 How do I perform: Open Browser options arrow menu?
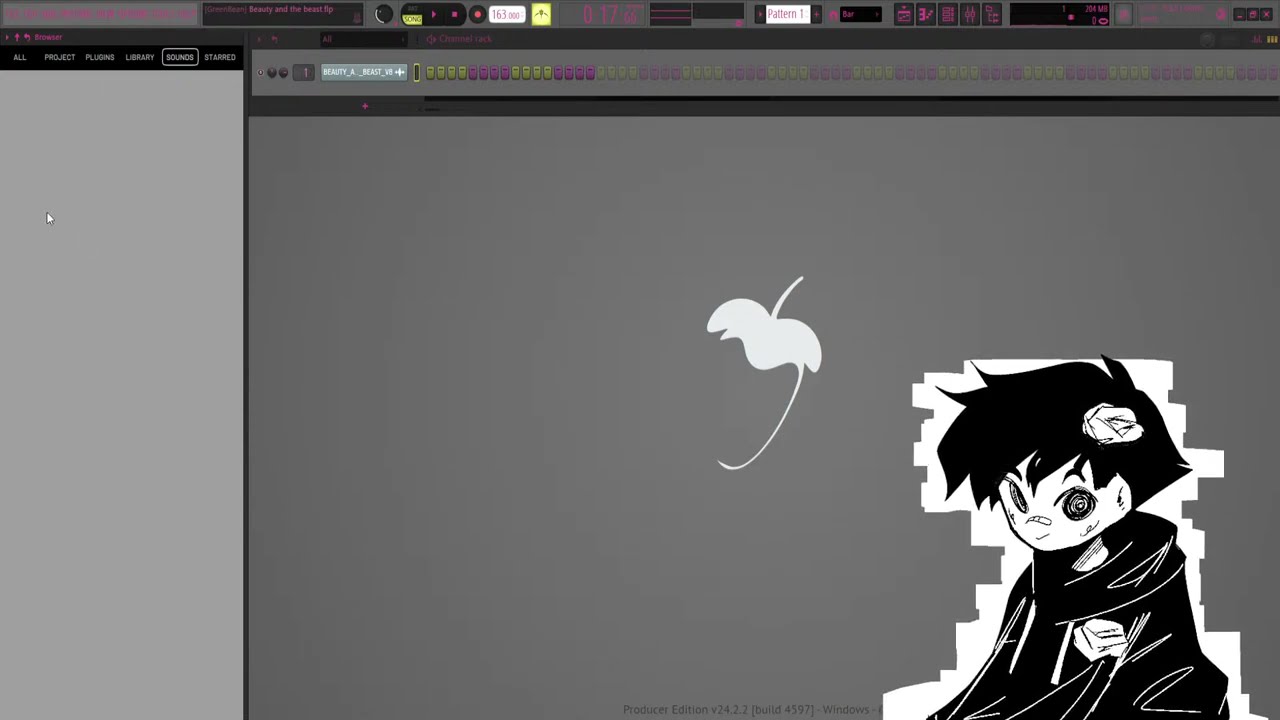tap(7, 37)
